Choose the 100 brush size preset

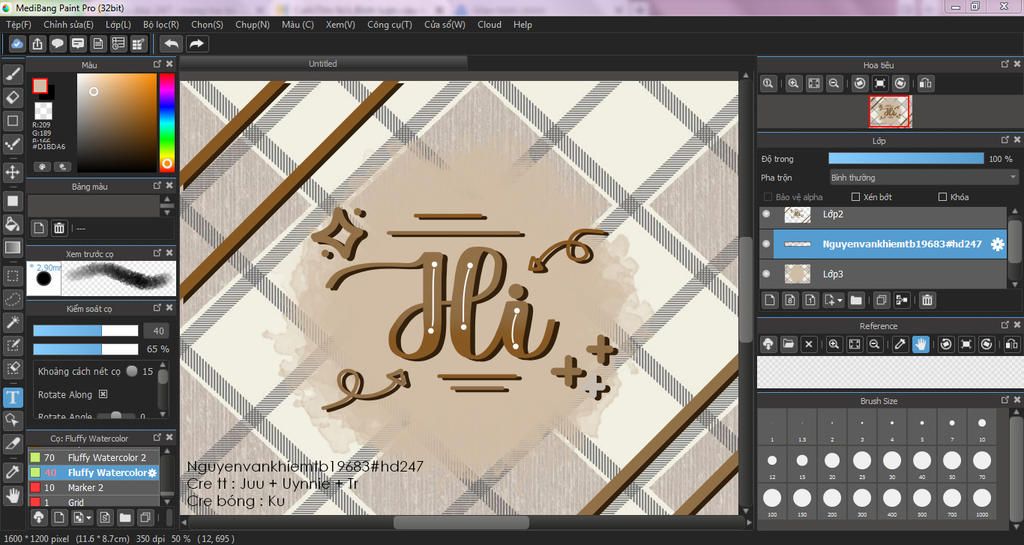pos(773,501)
